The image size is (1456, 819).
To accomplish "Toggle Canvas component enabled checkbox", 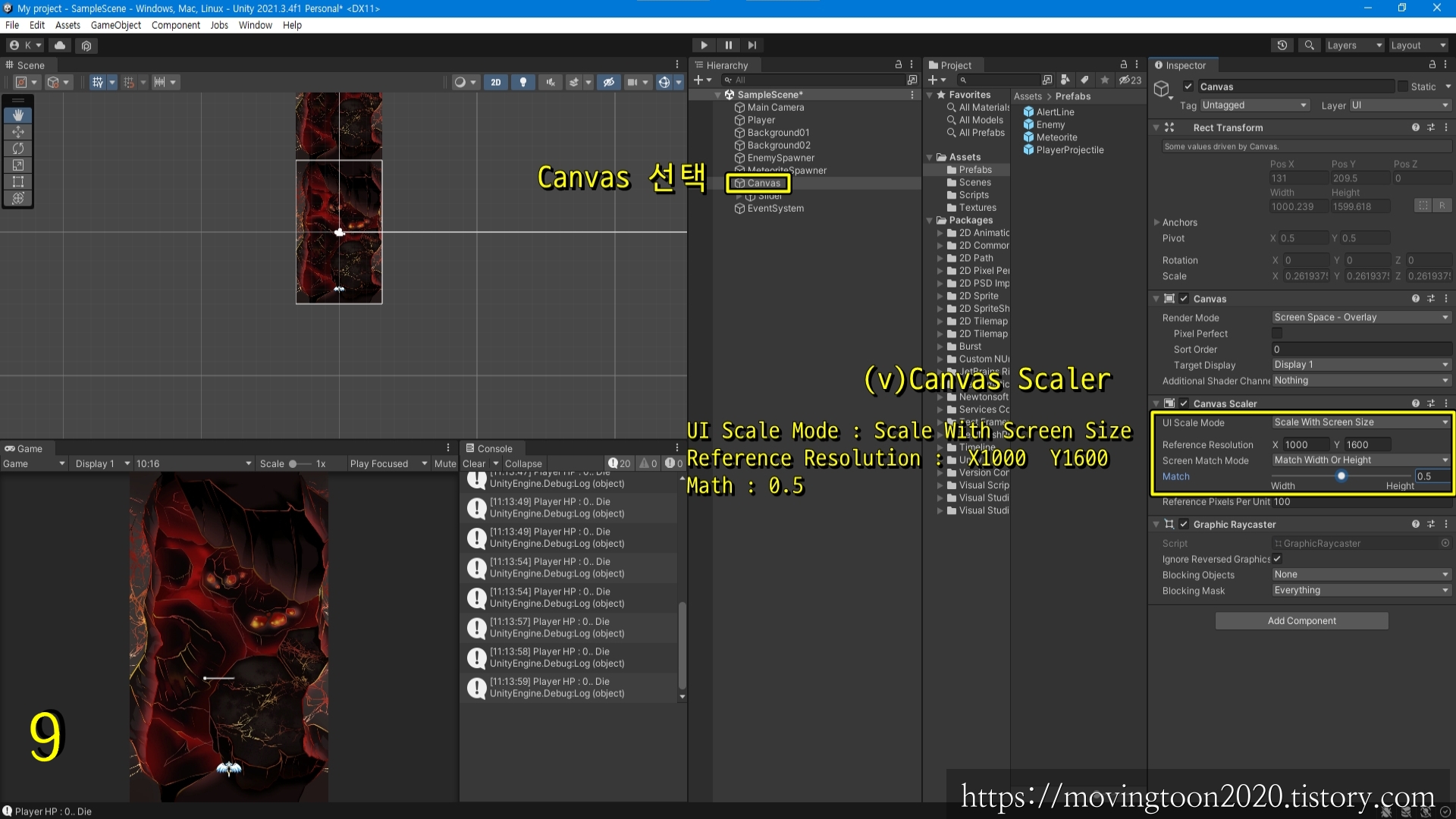I will click(1184, 299).
